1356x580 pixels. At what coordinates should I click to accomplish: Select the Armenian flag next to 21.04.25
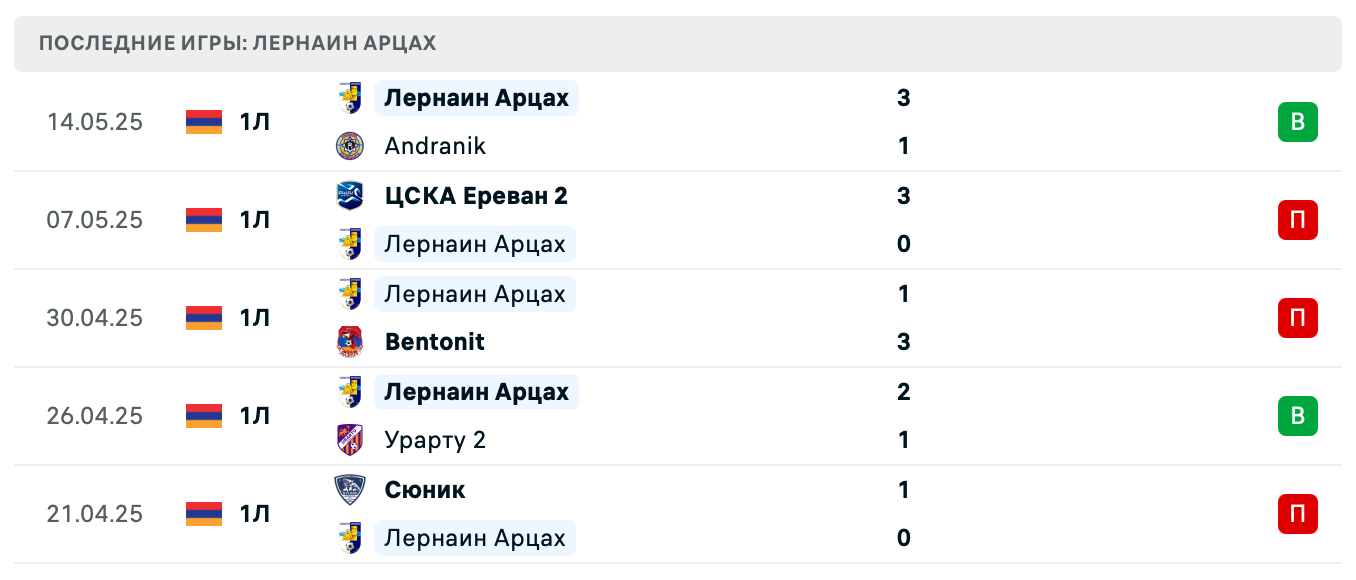coord(203,514)
